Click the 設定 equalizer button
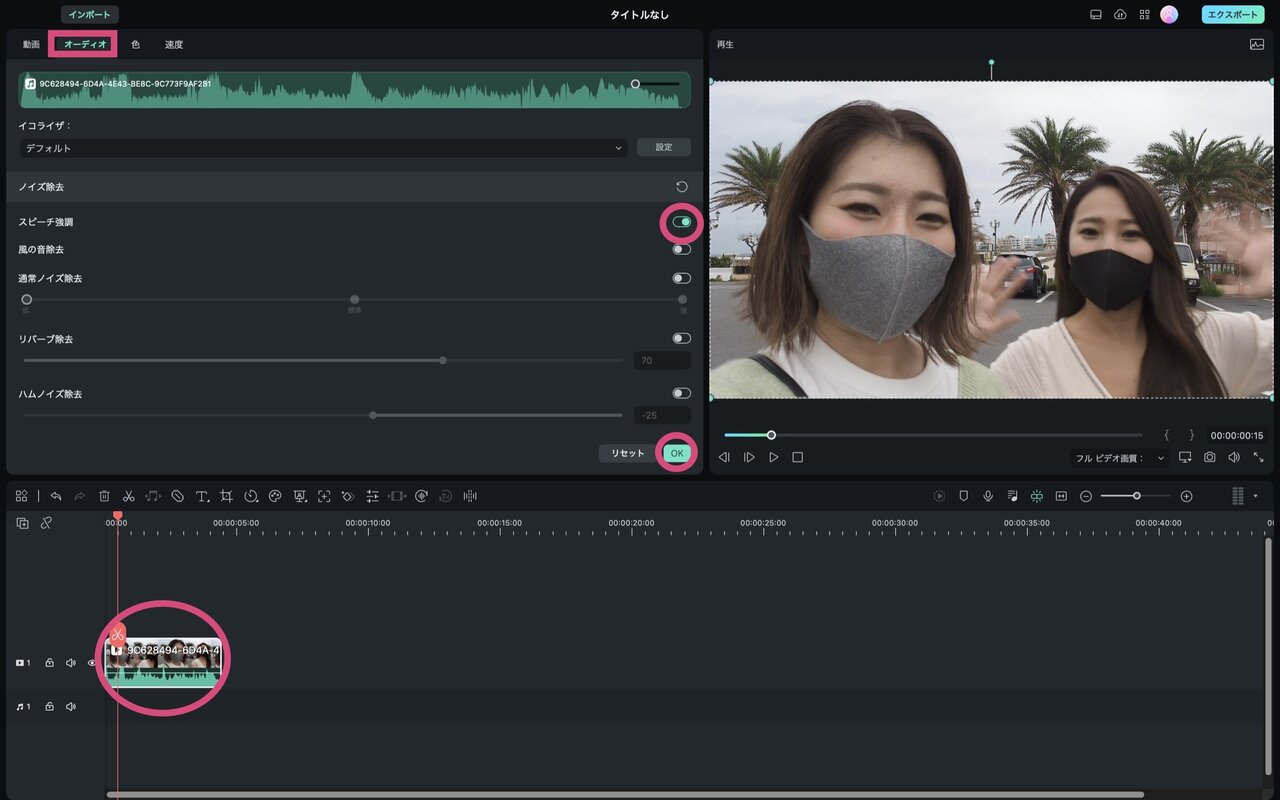Viewport: 1280px width, 800px height. pyautogui.click(x=664, y=147)
